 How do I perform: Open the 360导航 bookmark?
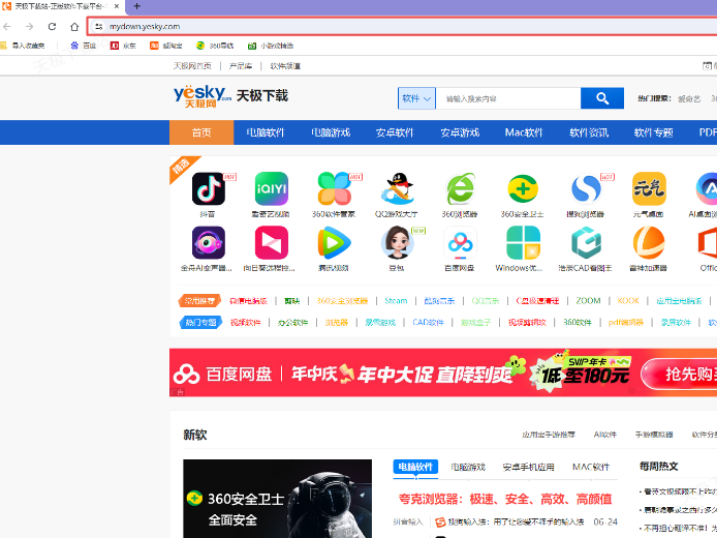point(215,46)
